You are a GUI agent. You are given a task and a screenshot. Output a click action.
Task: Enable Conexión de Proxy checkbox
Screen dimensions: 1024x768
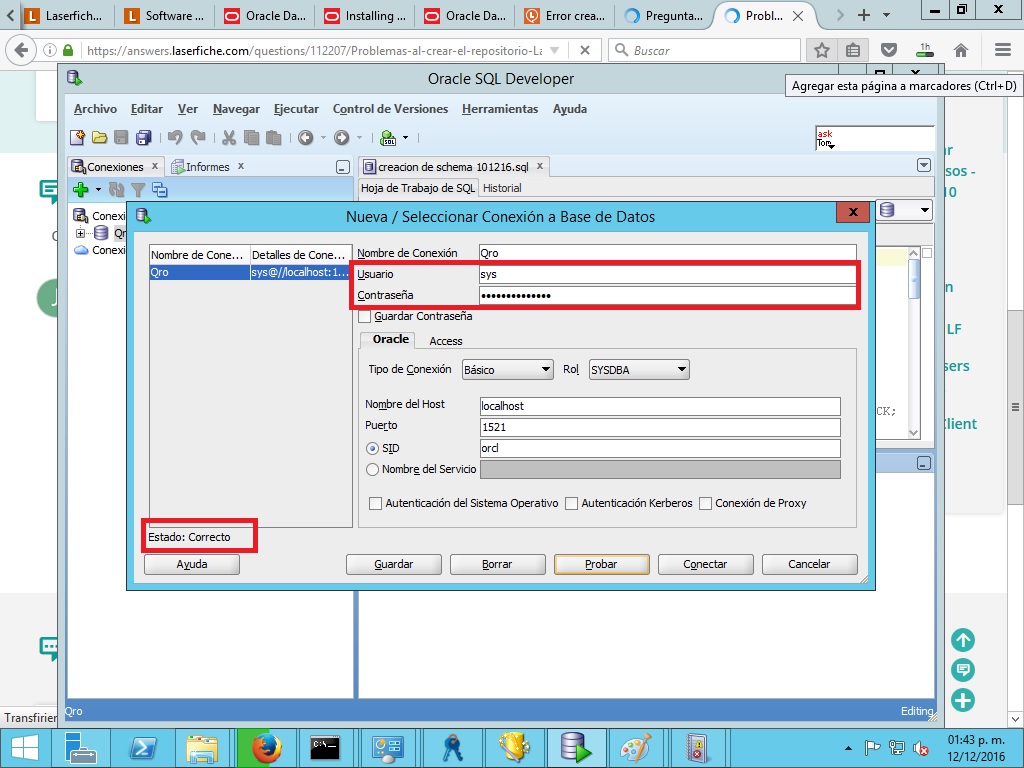point(705,504)
